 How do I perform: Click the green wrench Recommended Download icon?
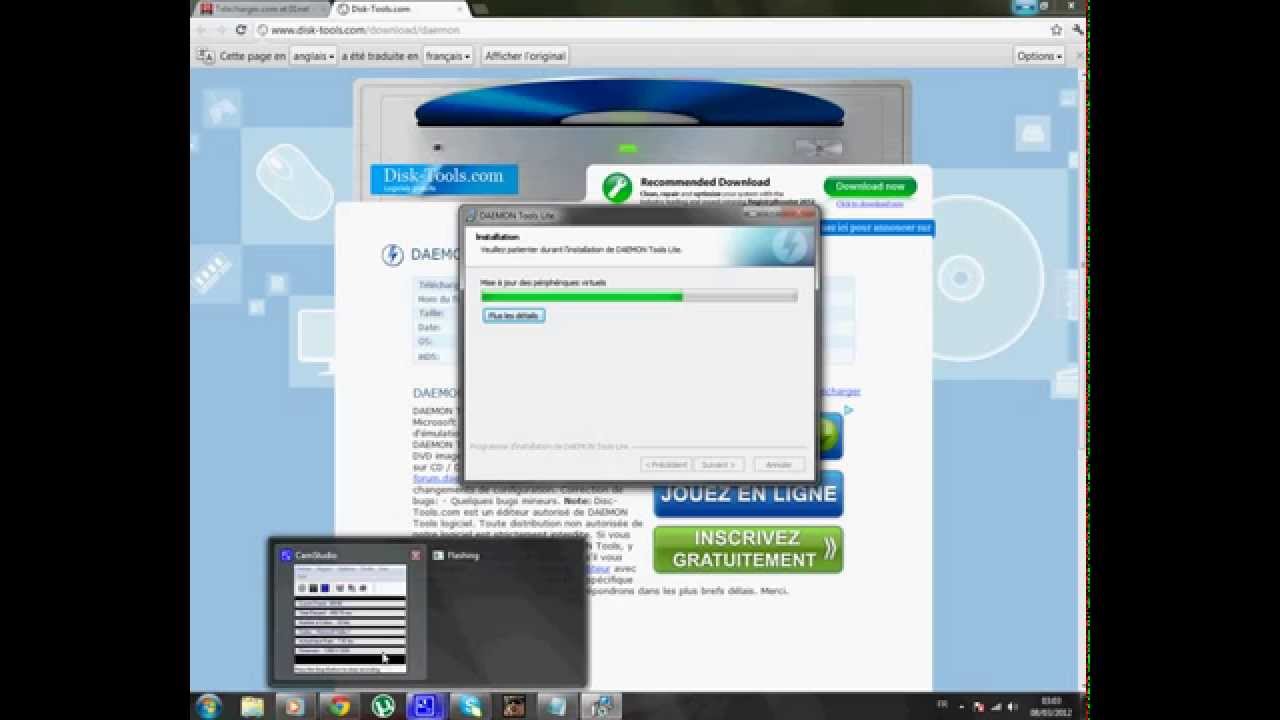tap(617, 187)
